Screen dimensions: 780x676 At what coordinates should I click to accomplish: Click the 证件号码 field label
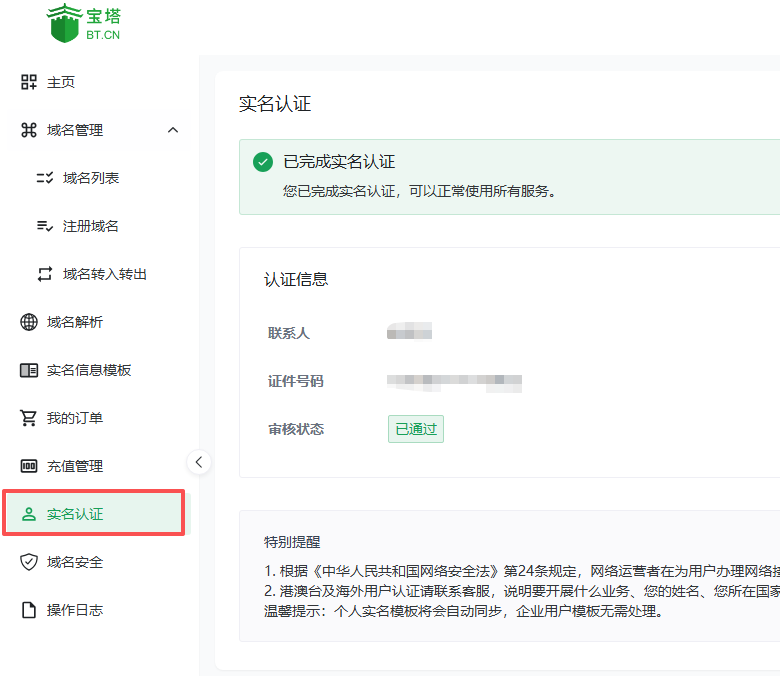[x=296, y=381]
